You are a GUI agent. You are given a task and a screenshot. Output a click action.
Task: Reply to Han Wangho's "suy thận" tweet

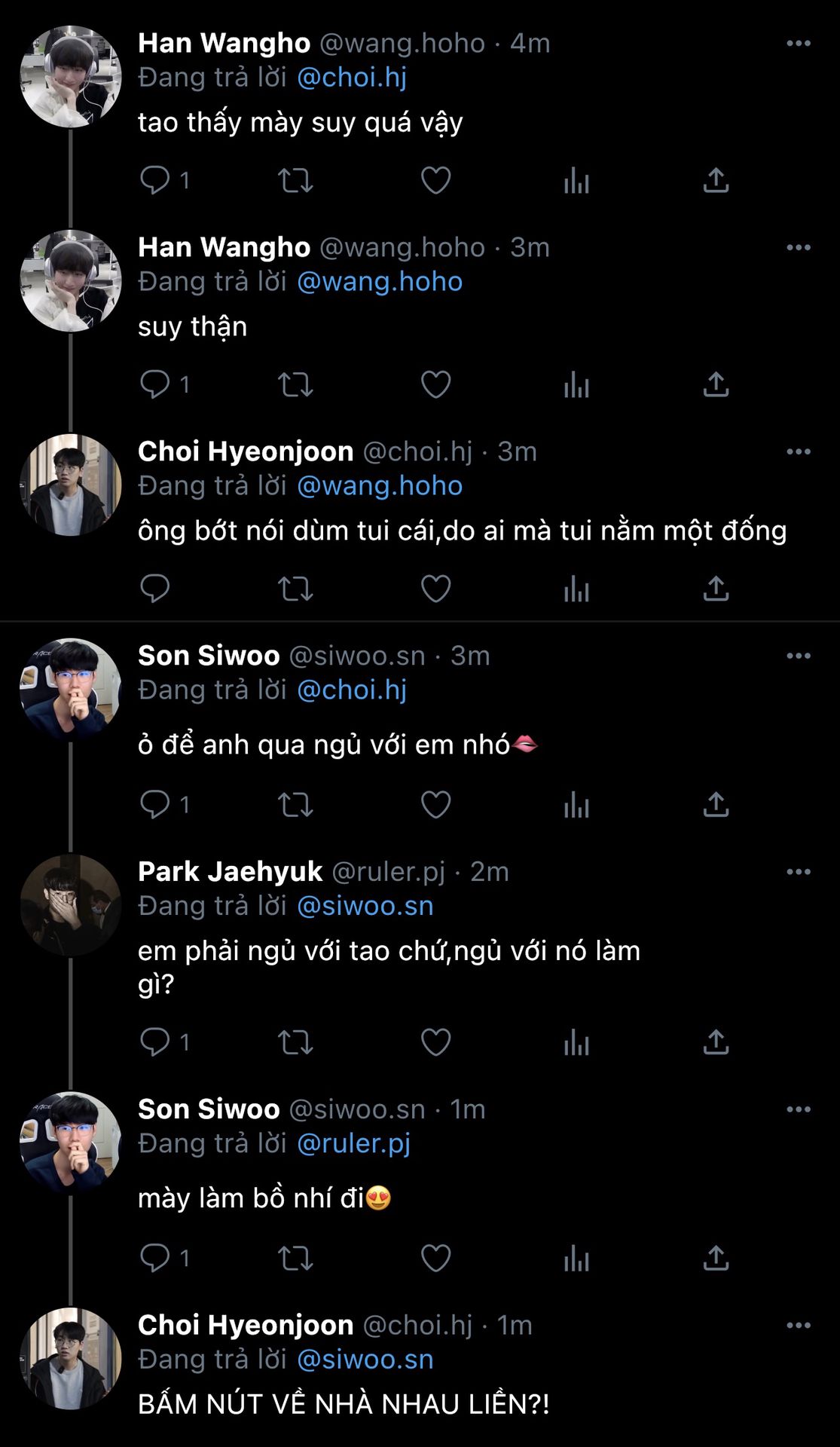(155, 384)
